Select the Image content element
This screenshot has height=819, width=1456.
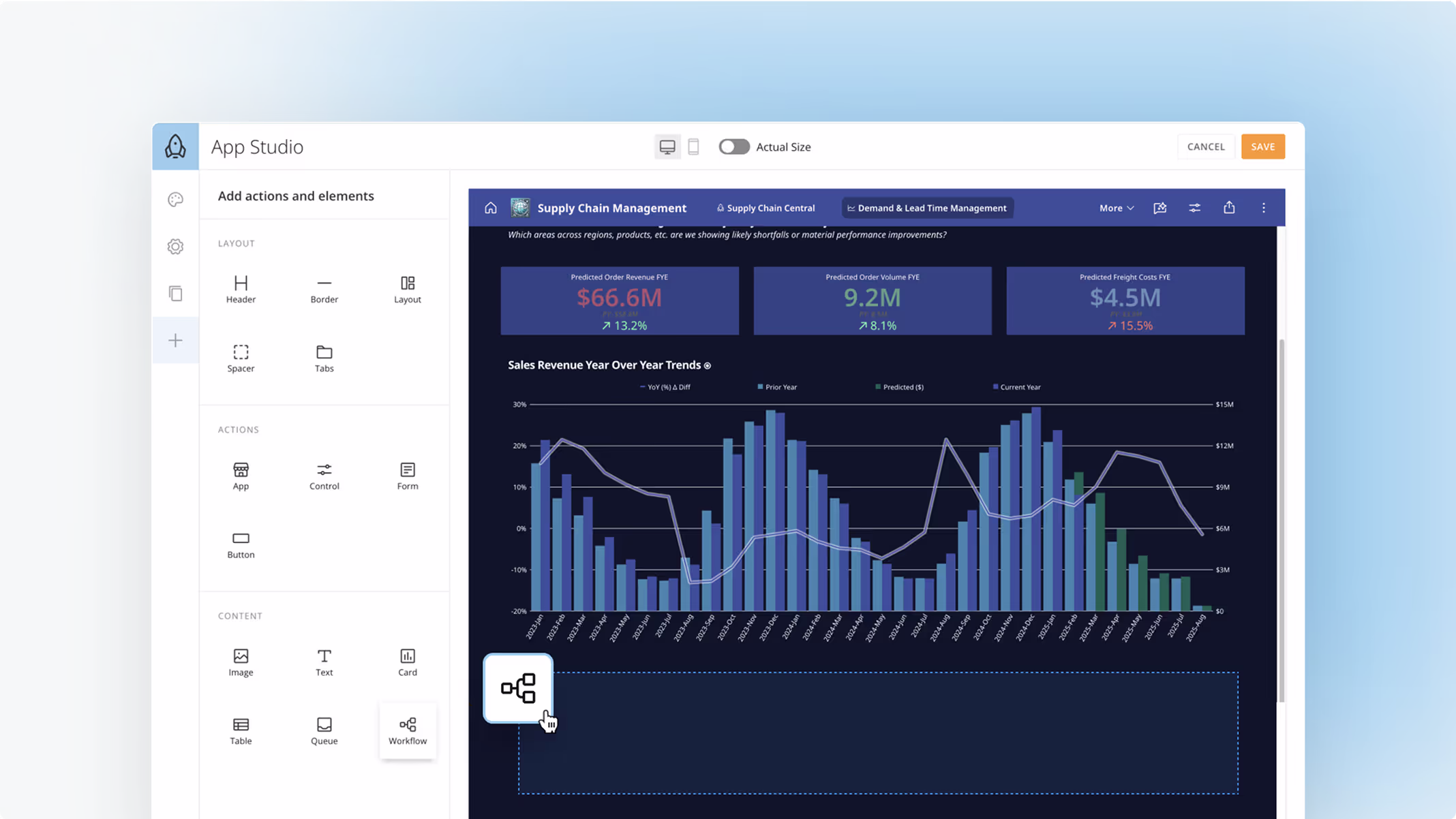pyautogui.click(x=241, y=662)
